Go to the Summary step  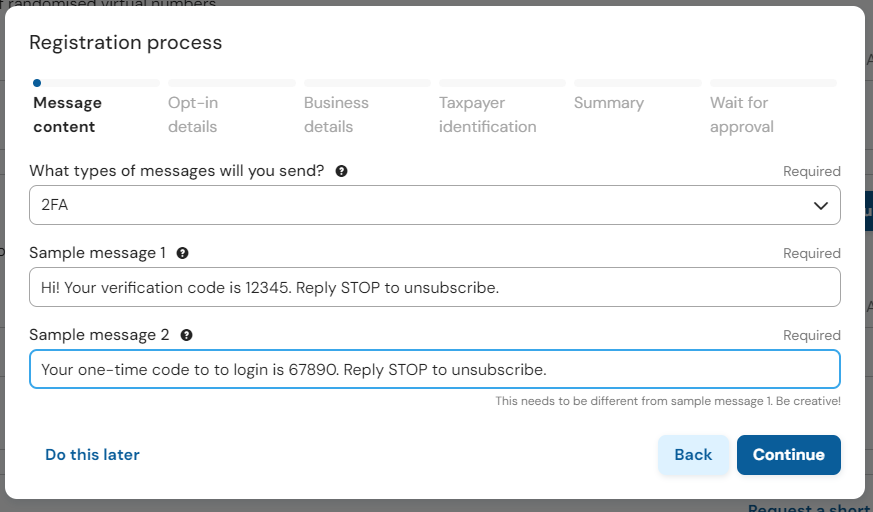click(x=609, y=103)
